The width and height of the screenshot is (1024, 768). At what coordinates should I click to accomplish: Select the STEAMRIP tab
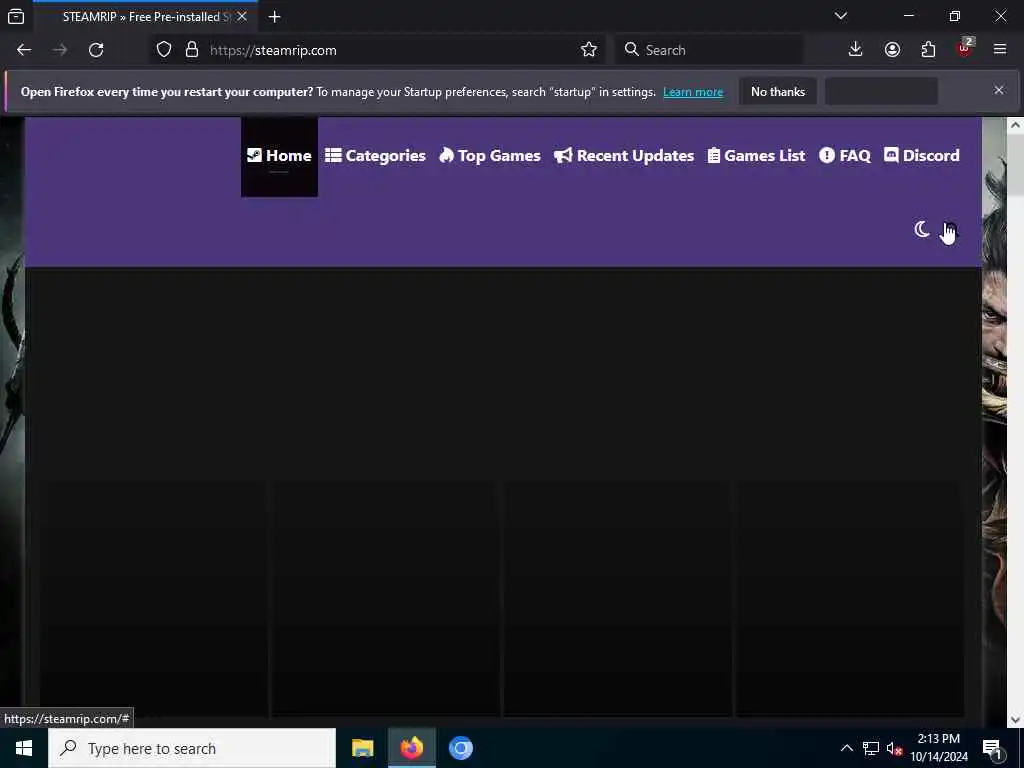(x=145, y=16)
